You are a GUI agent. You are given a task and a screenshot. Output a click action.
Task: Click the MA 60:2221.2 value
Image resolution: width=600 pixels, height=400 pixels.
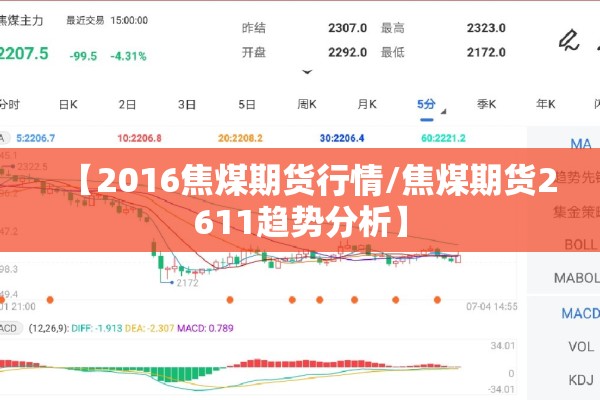(x=443, y=138)
